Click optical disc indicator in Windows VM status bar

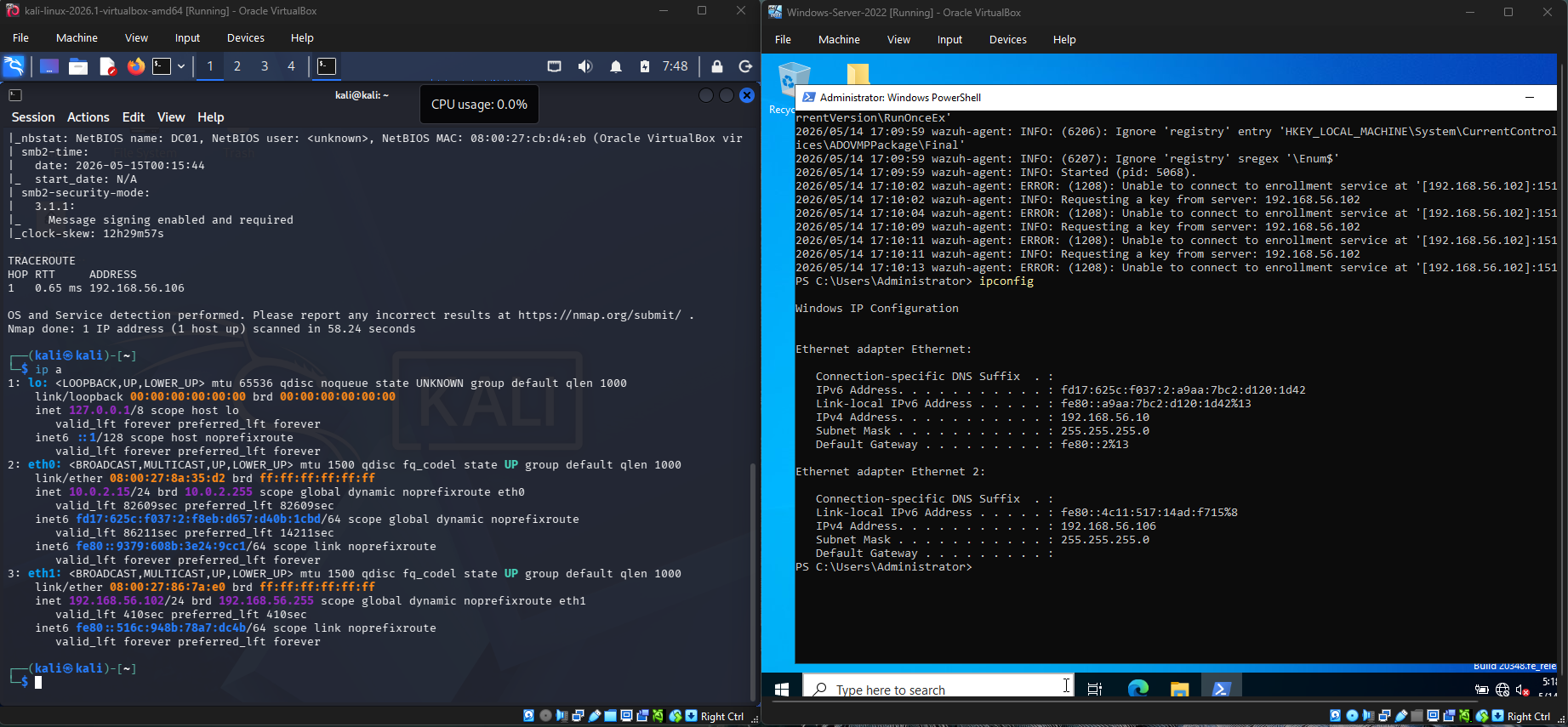point(1352,716)
